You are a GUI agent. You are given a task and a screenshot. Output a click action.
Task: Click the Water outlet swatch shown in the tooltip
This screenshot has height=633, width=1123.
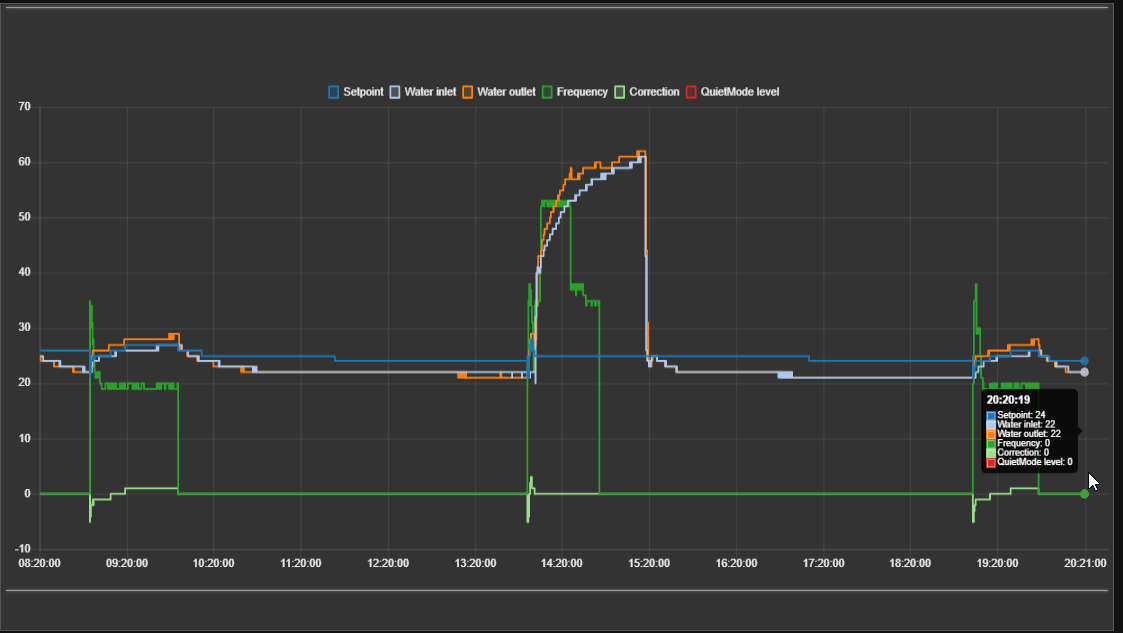click(991, 433)
